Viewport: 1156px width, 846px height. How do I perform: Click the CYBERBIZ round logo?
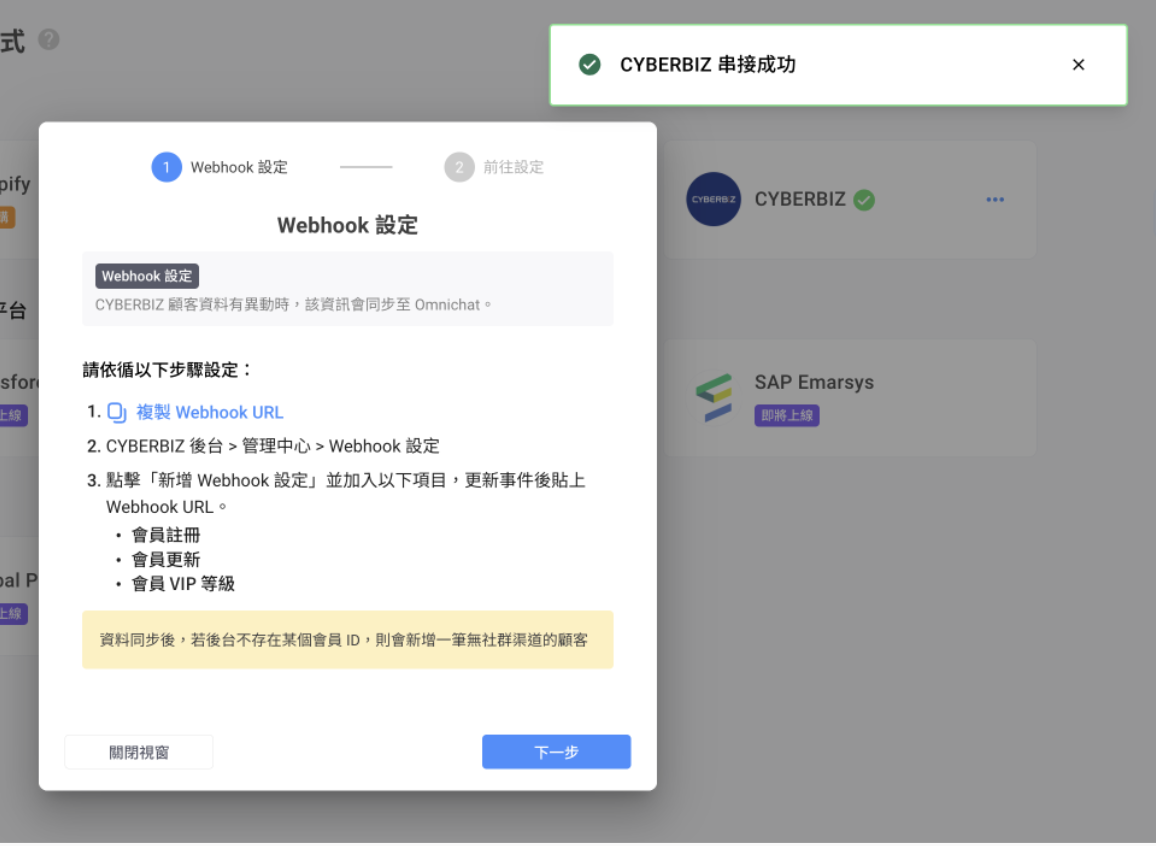tap(713, 199)
